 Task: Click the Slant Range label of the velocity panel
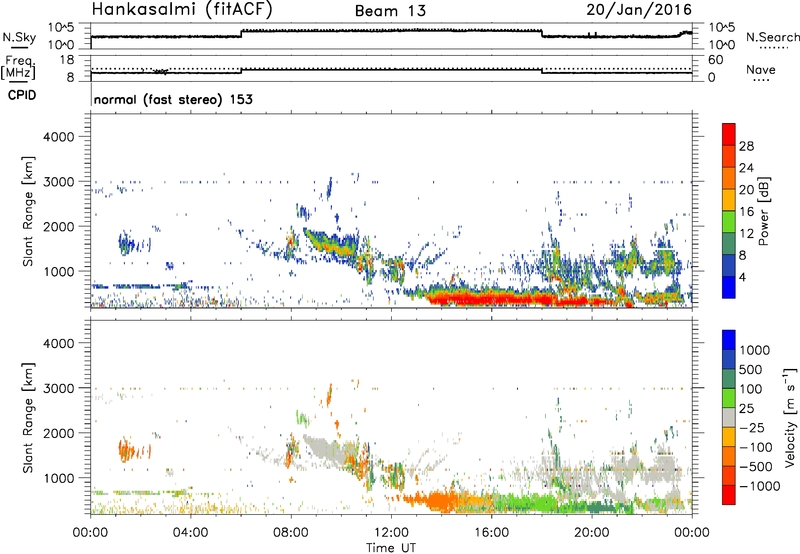[x=28, y=417]
